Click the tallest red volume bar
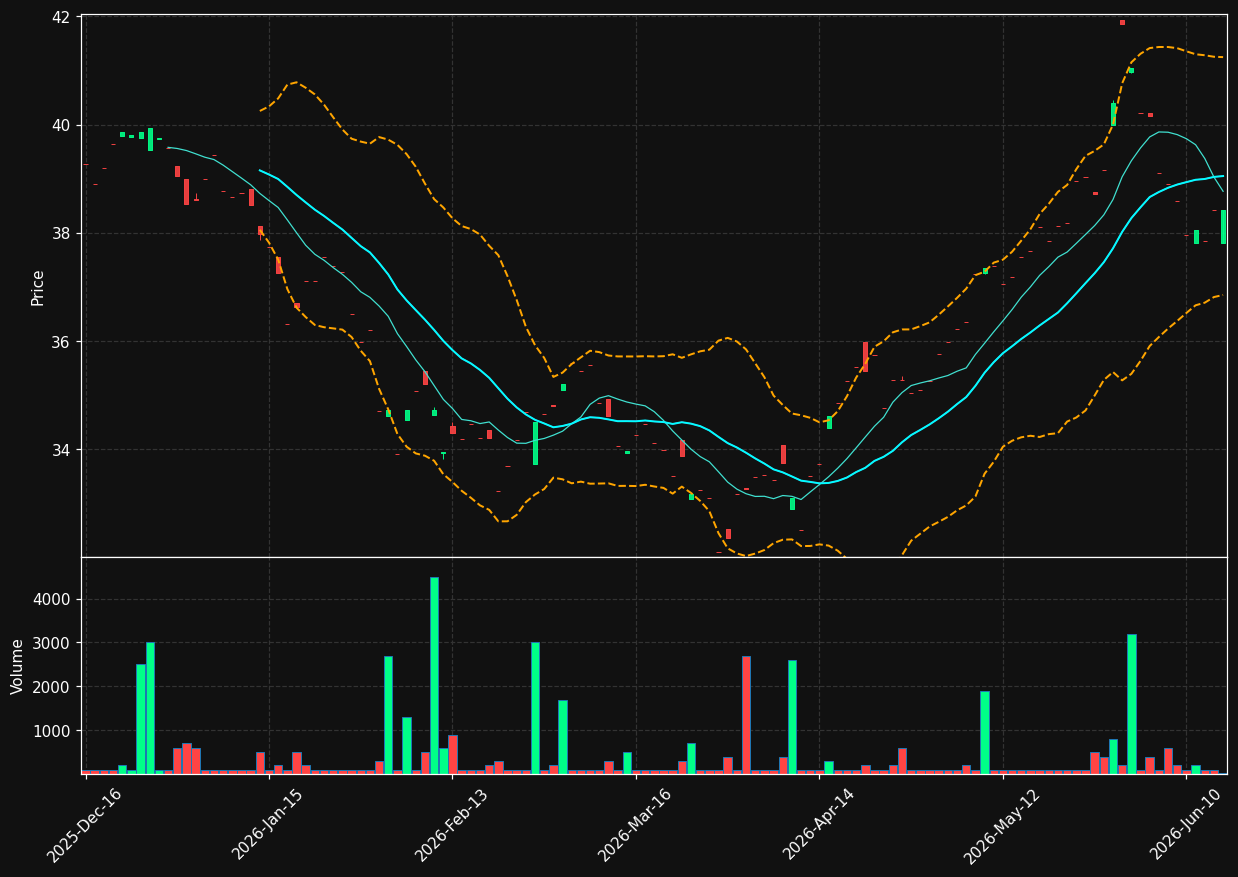 click(746, 714)
